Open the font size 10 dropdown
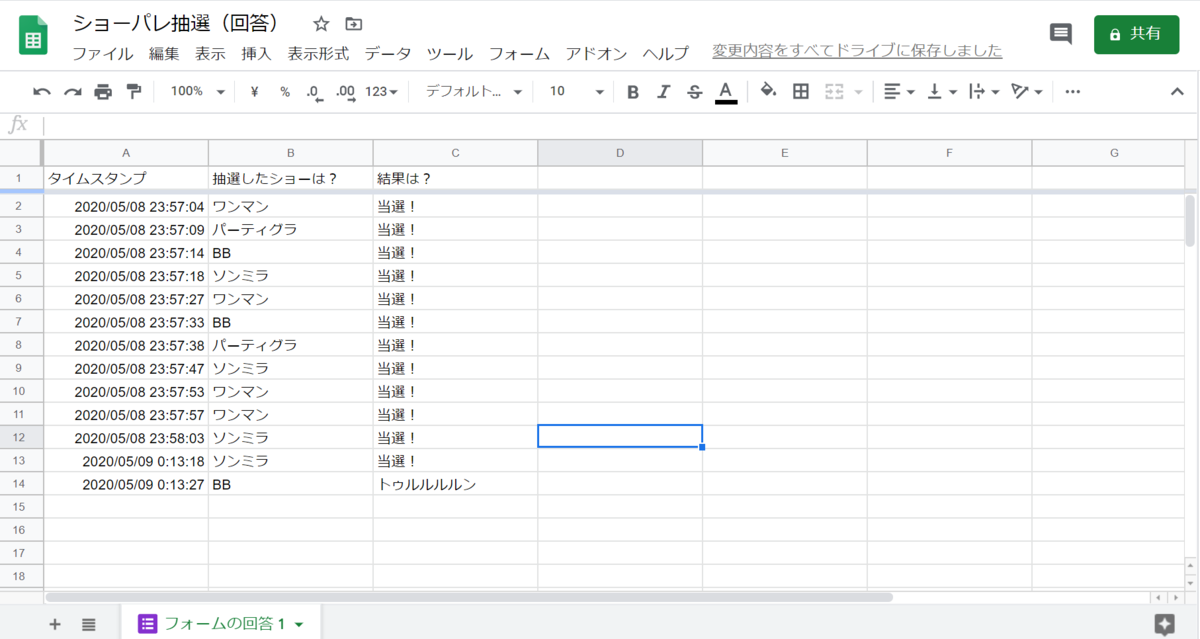This screenshot has width=1200, height=639. pyautogui.click(x=577, y=92)
